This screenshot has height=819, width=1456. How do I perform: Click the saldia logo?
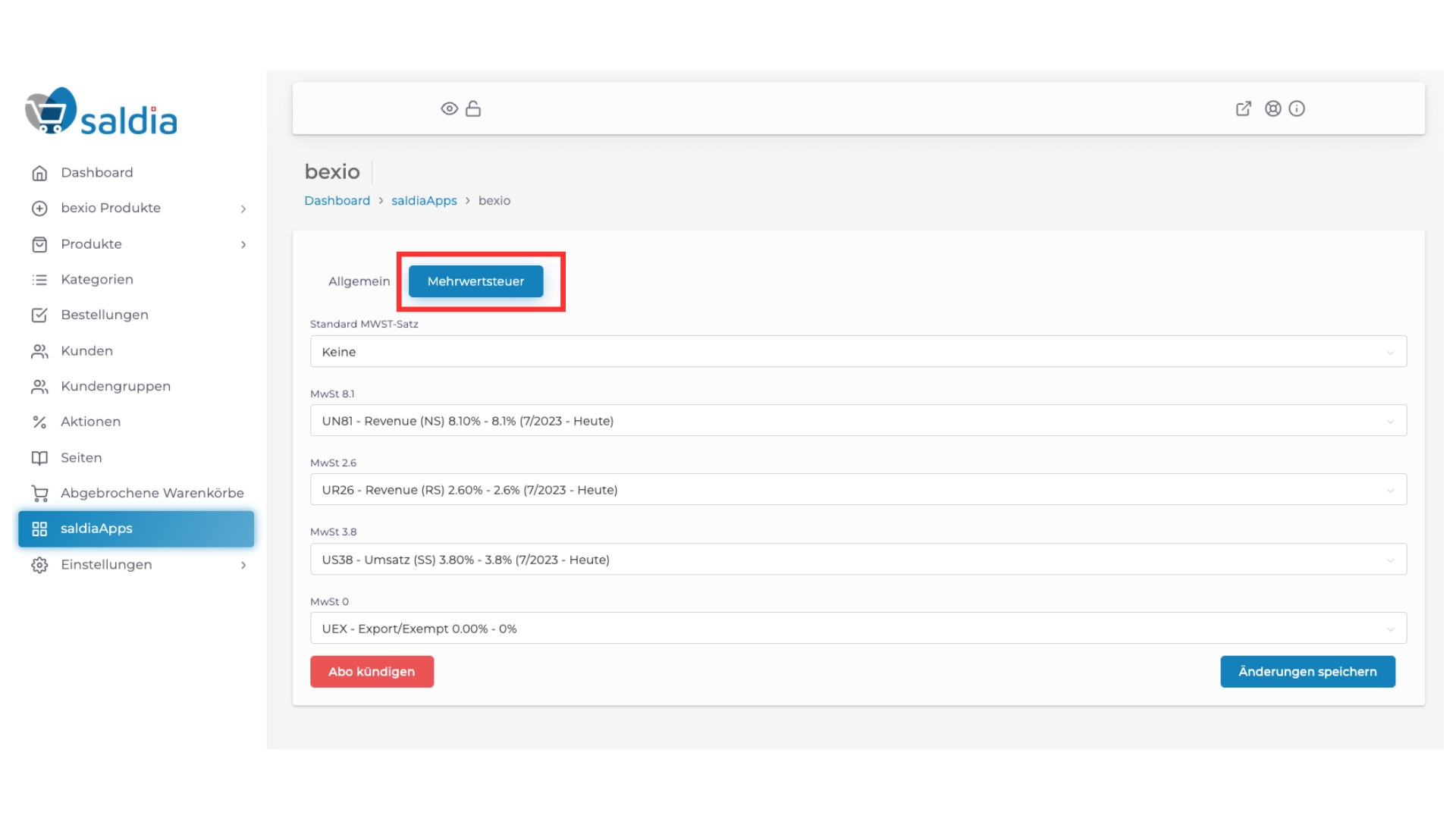pyautogui.click(x=102, y=111)
